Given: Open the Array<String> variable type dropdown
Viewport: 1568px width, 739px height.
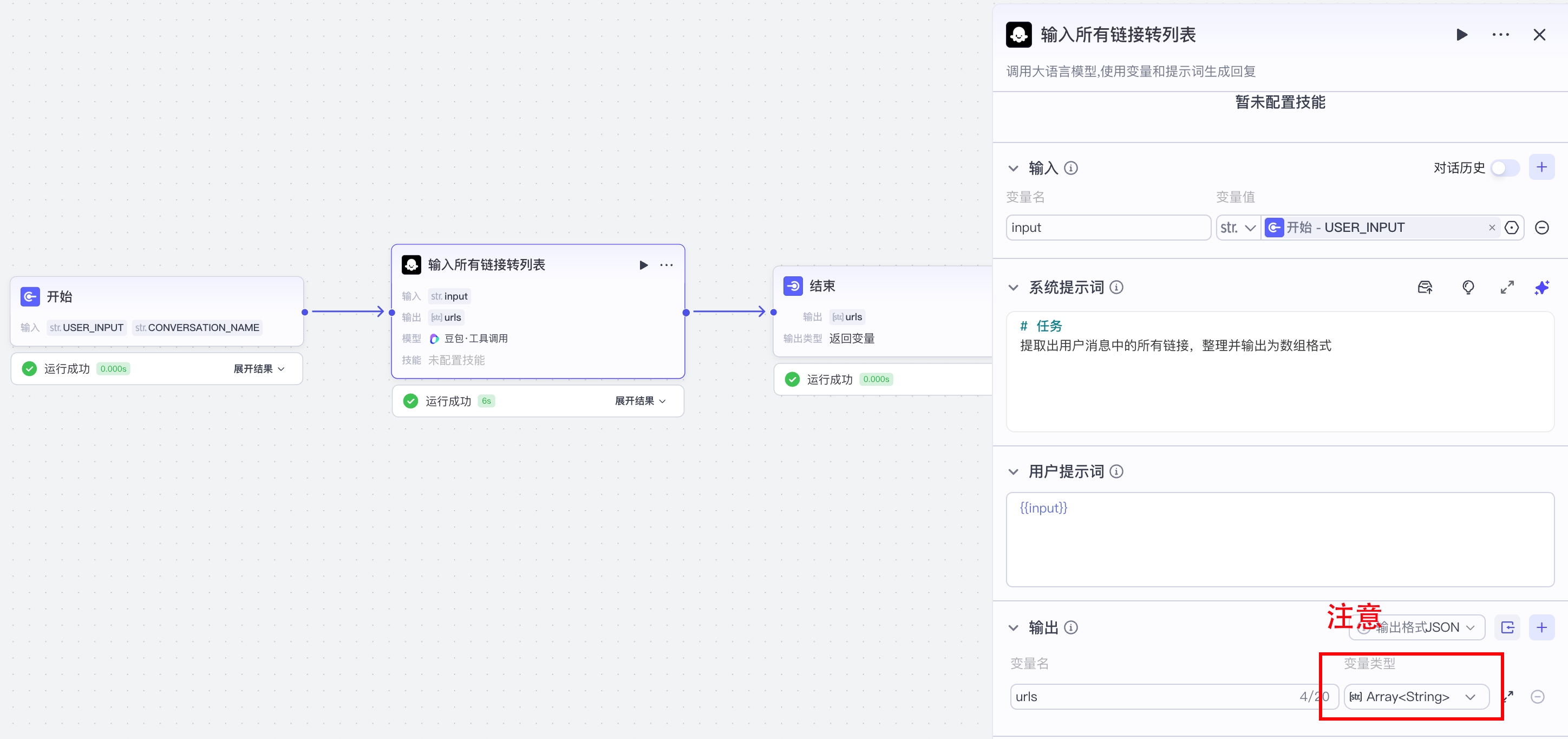Looking at the screenshot, I should tap(1416, 697).
